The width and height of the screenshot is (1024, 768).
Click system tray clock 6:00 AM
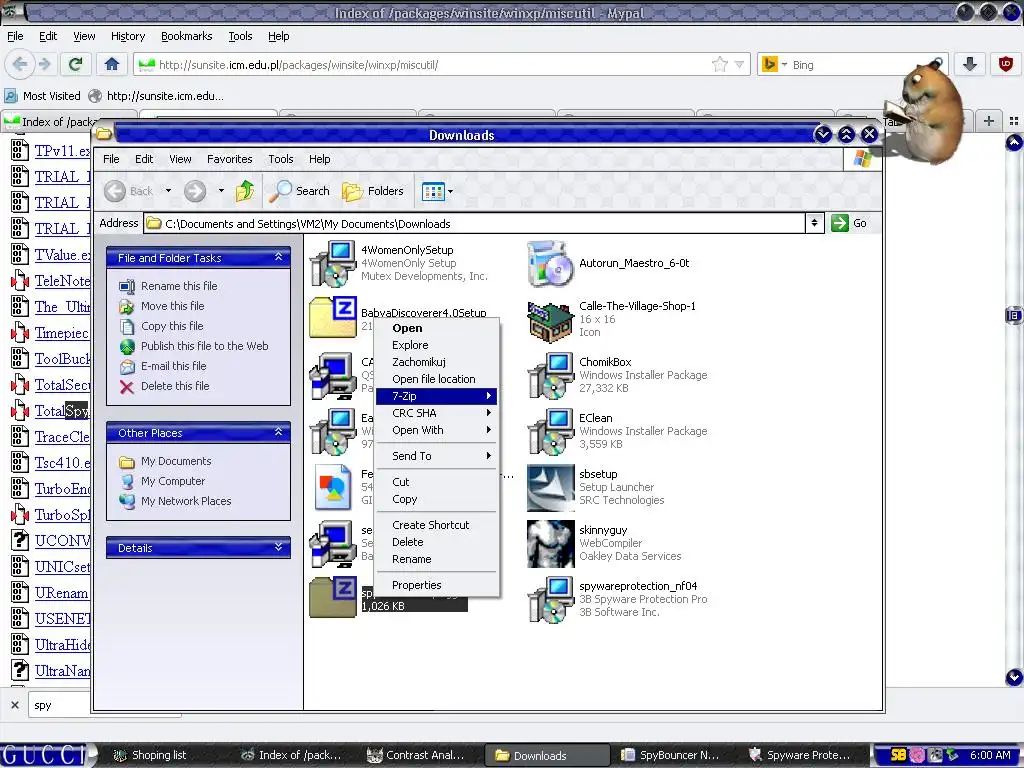[990, 755]
